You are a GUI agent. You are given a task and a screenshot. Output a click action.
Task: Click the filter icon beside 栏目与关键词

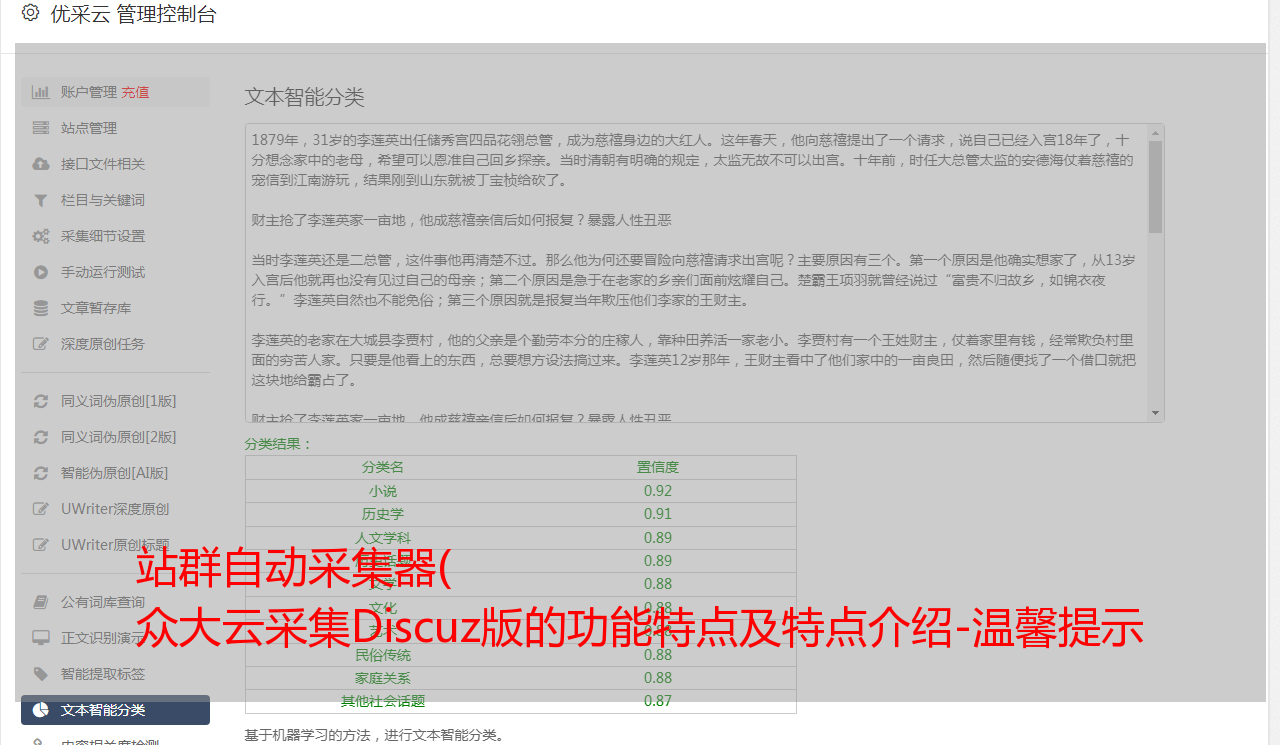tap(41, 200)
